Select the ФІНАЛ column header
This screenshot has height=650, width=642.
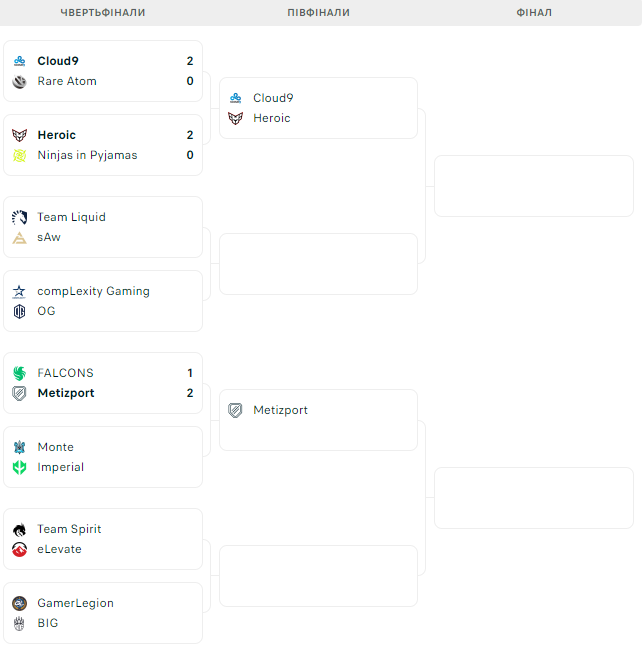(x=534, y=13)
